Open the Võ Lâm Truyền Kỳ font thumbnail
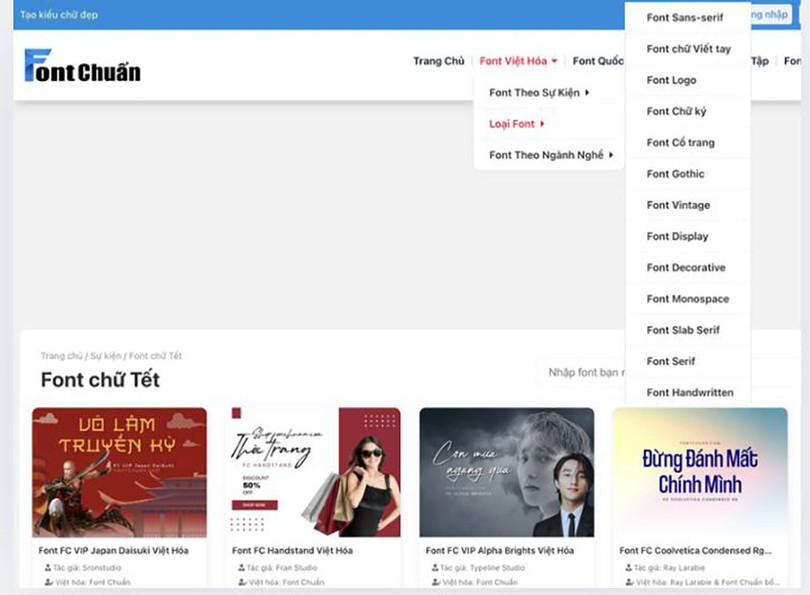The width and height of the screenshot is (810, 595). coord(119,472)
